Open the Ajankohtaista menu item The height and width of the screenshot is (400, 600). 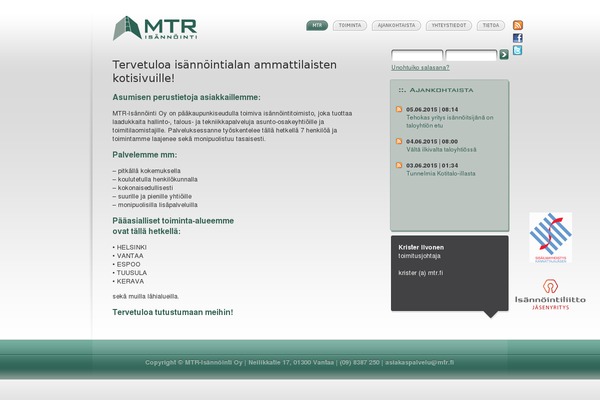(x=396, y=26)
